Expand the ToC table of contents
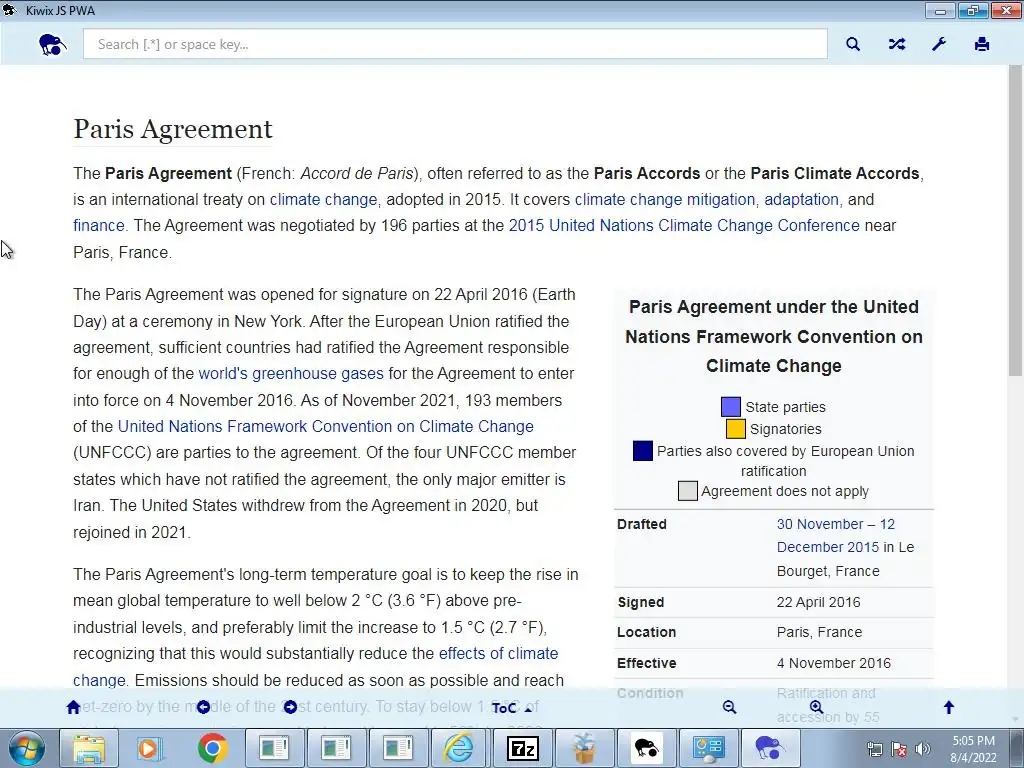The height and width of the screenshot is (768, 1024). point(512,708)
